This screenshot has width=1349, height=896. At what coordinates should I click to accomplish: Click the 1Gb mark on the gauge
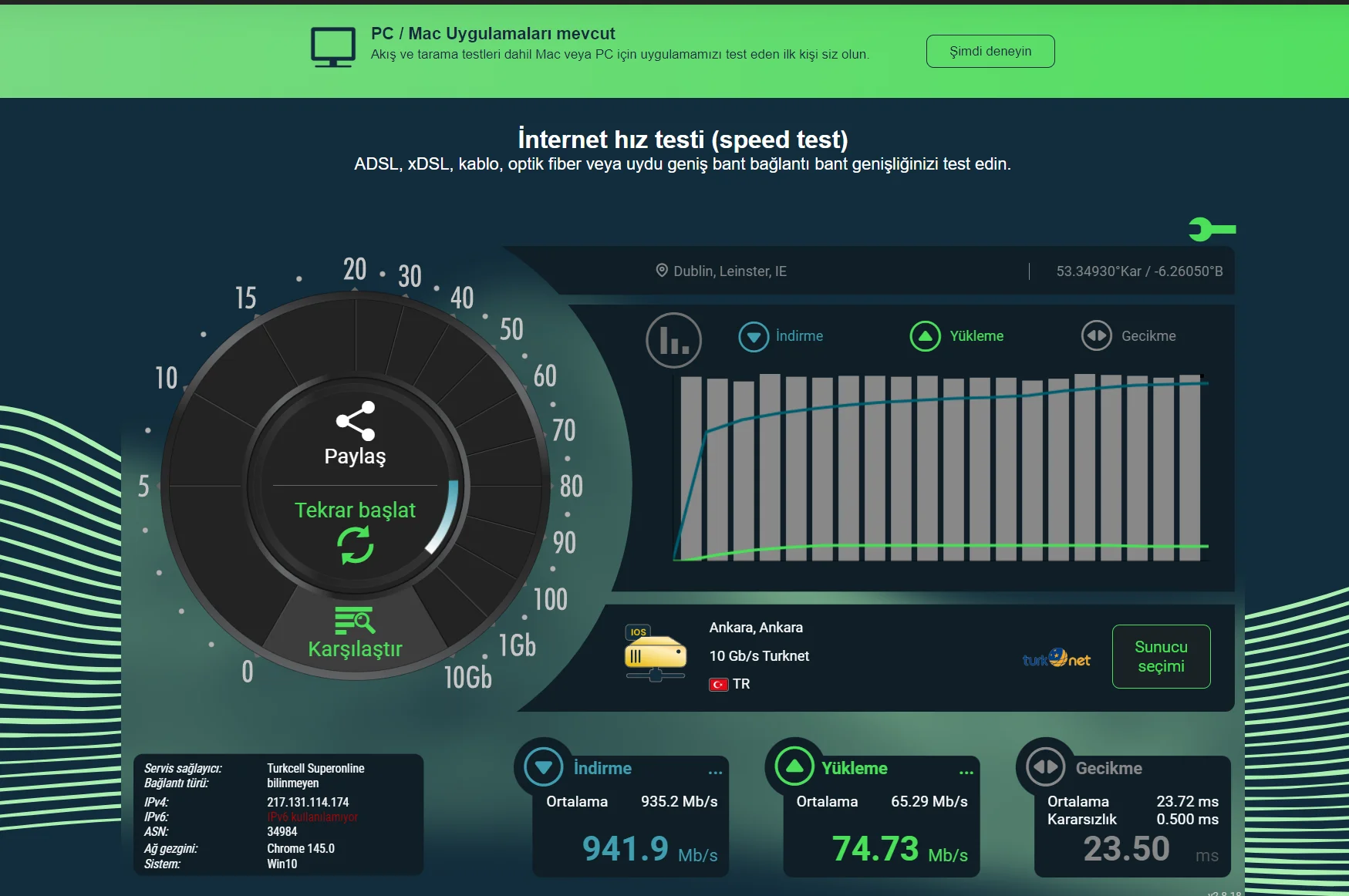pyautogui.click(x=517, y=645)
